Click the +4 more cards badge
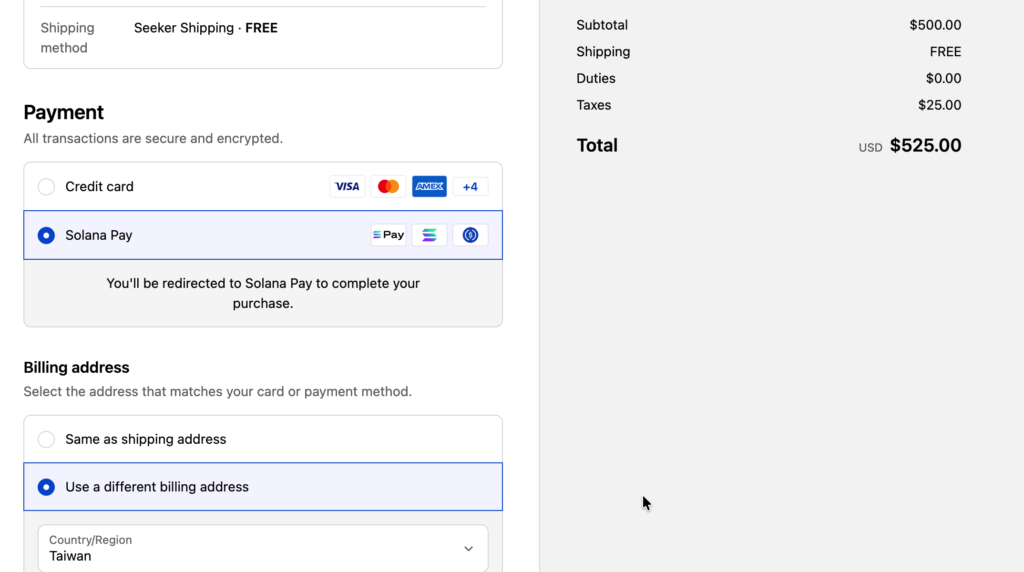 click(x=470, y=186)
